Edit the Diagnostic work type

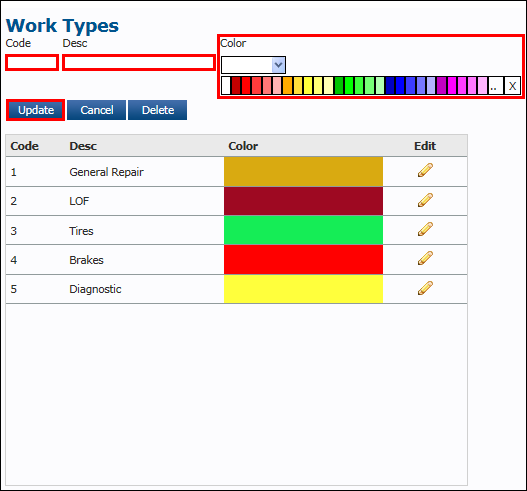coord(425,288)
